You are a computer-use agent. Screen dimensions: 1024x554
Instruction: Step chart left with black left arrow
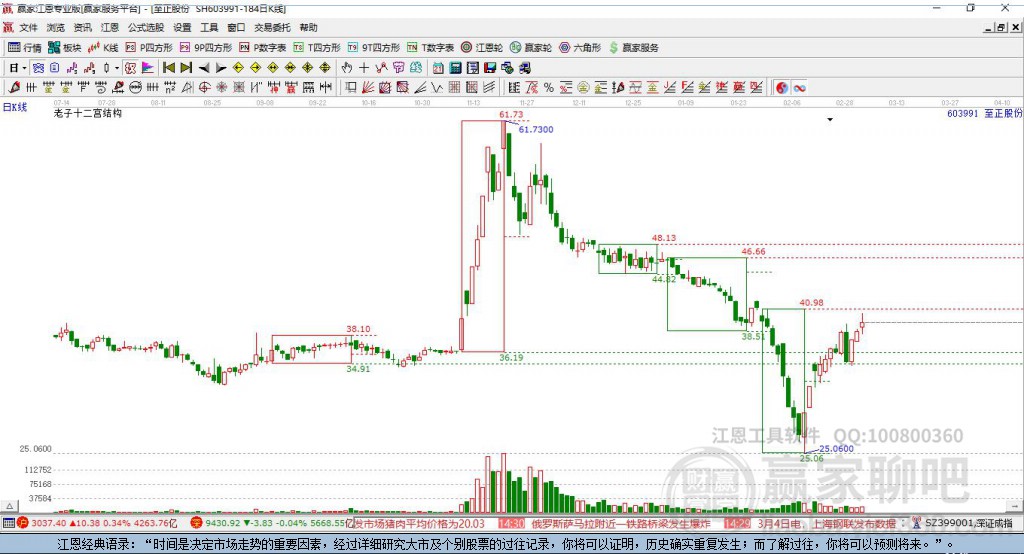coord(204,68)
